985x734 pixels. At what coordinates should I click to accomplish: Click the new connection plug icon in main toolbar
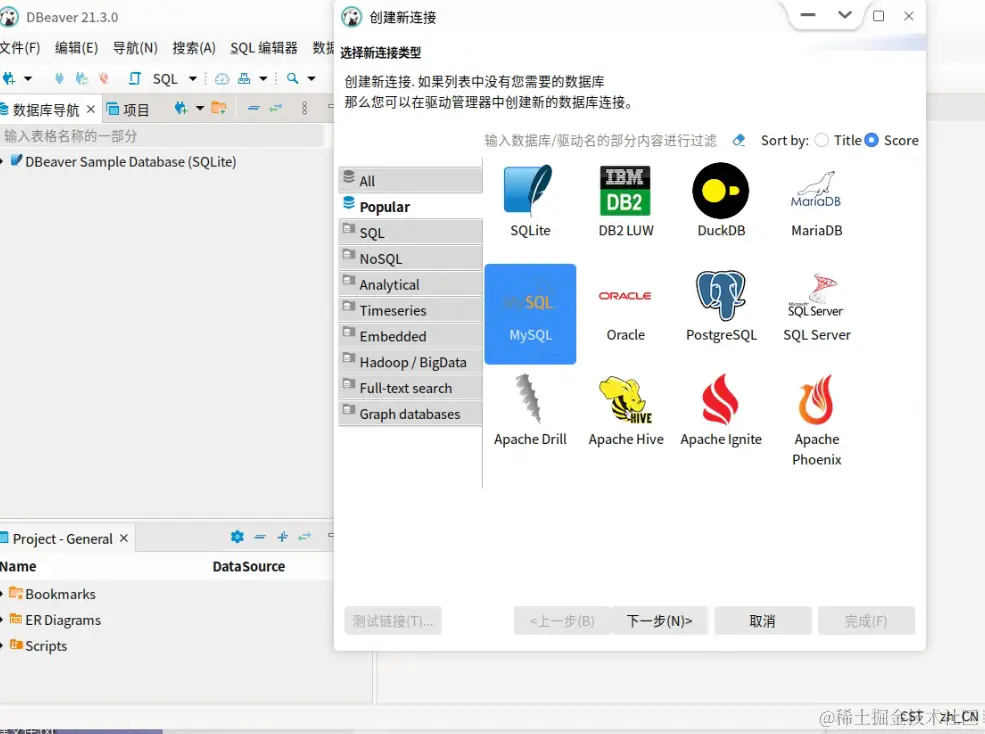(x=9, y=79)
